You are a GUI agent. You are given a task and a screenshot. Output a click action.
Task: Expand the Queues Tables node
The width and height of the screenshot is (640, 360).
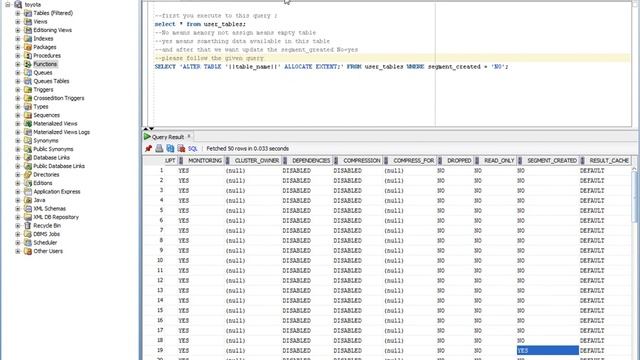tap(18, 81)
